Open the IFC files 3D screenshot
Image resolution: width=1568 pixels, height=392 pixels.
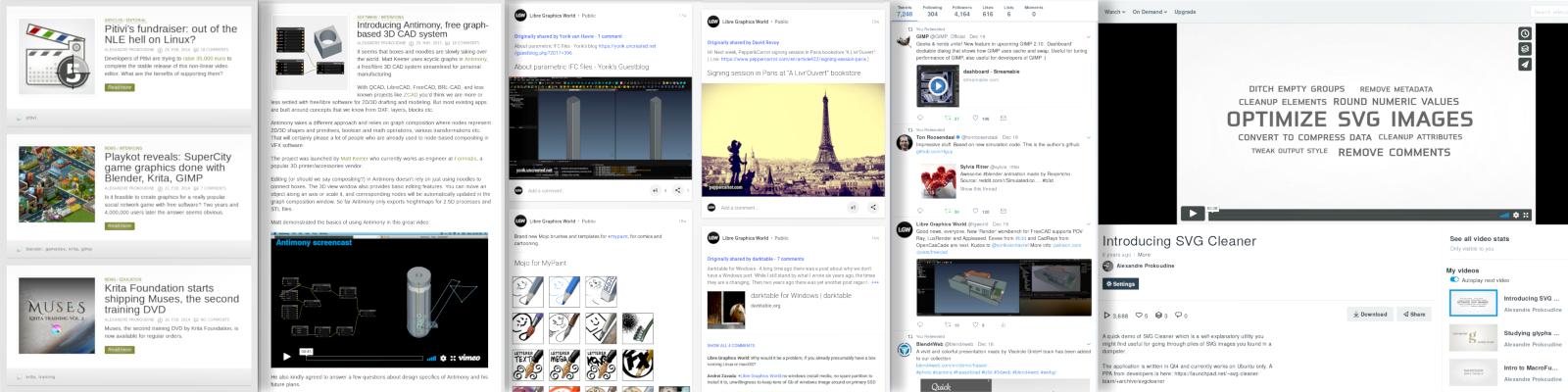[600, 126]
